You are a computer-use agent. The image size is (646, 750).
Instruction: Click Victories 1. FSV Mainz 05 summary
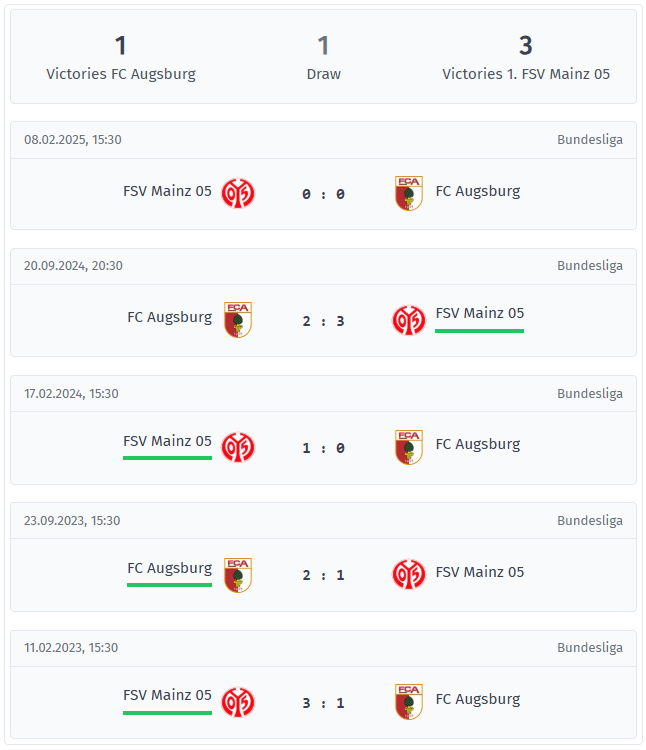pos(526,58)
